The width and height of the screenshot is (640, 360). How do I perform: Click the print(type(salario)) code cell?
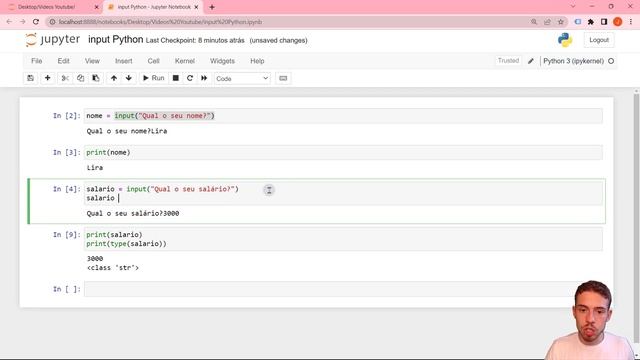343,239
